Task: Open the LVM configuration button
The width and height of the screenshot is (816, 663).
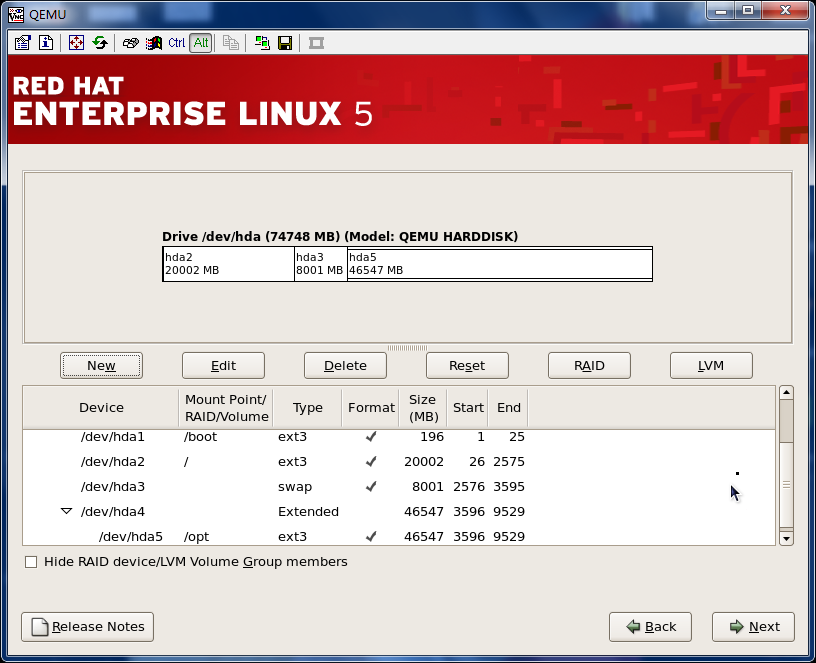Action: point(711,366)
